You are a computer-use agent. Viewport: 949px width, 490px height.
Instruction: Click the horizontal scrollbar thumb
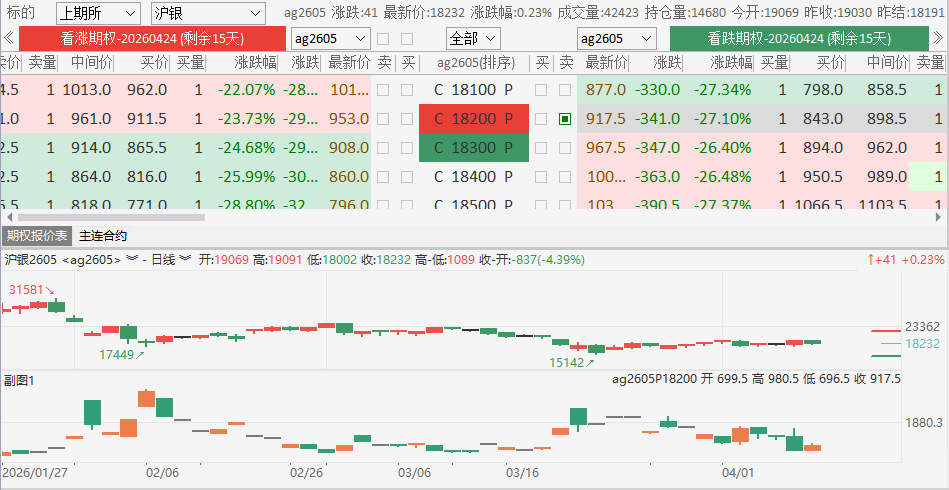point(111,217)
